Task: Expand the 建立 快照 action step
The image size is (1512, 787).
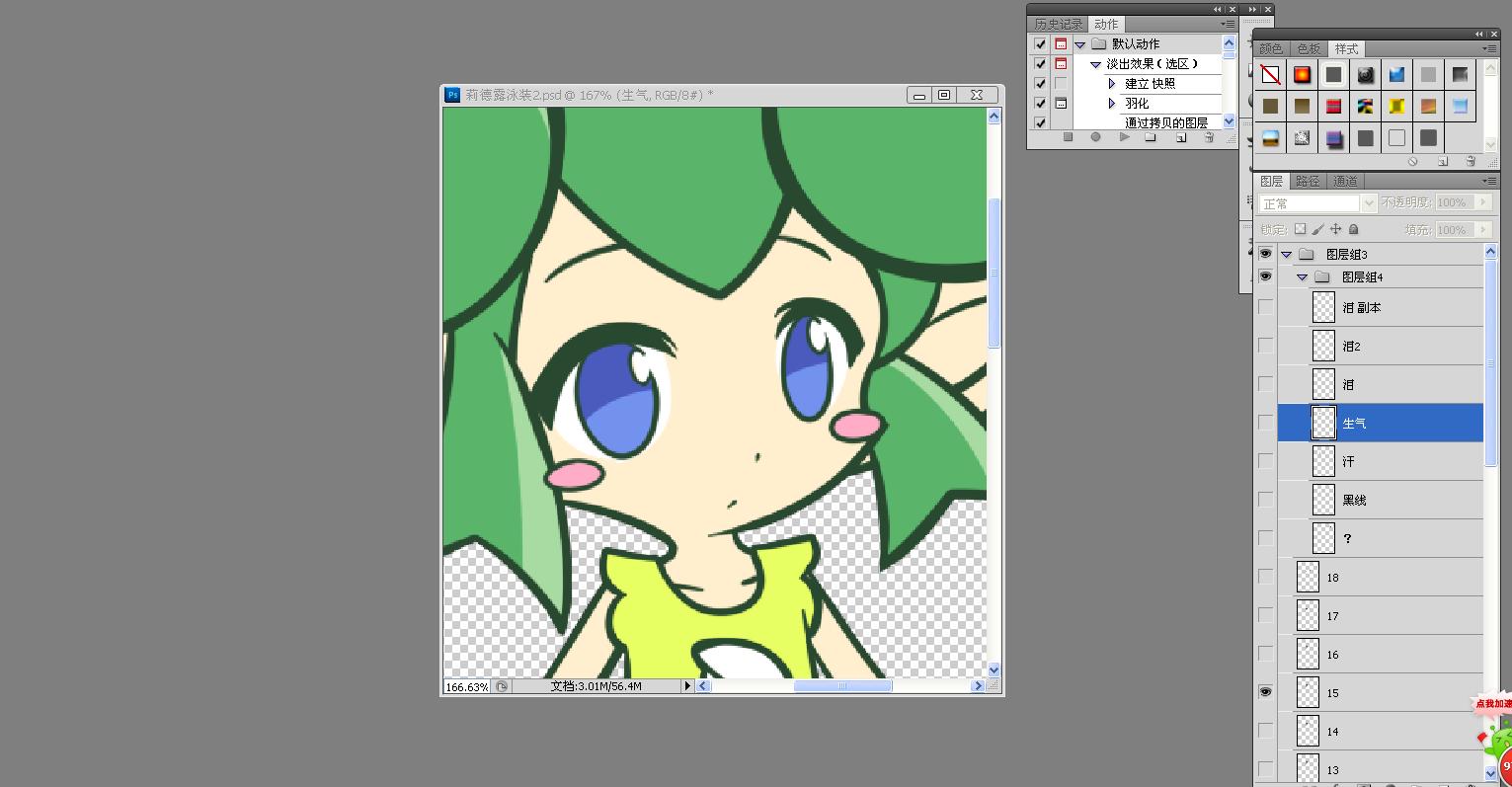Action: (1111, 84)
